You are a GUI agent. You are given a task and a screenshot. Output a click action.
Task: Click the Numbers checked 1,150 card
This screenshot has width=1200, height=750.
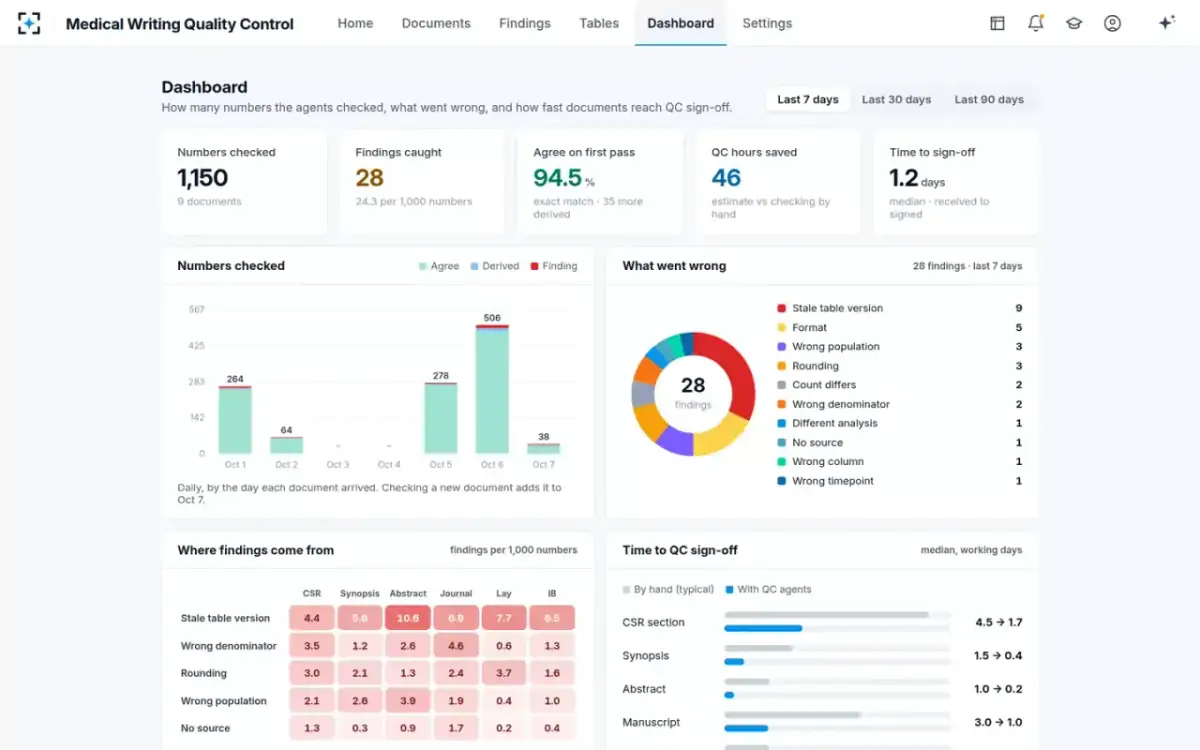[x=244, y=182]
